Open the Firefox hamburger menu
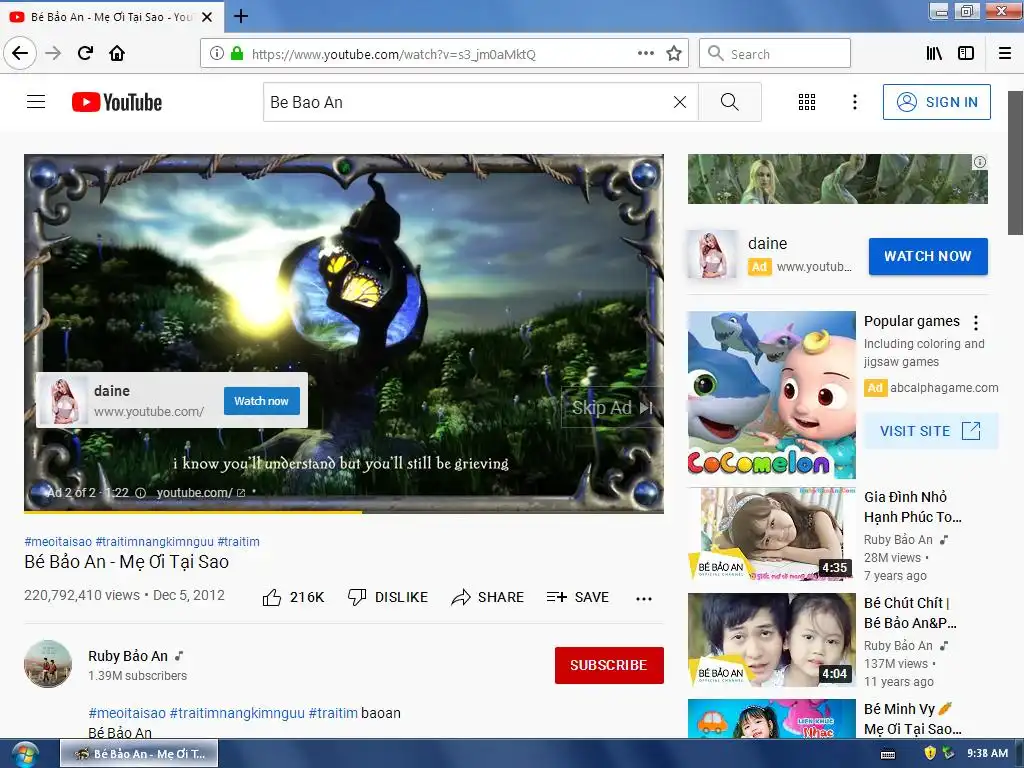The height and width of the screenshot is (768, 1024). coord(1004,54)
